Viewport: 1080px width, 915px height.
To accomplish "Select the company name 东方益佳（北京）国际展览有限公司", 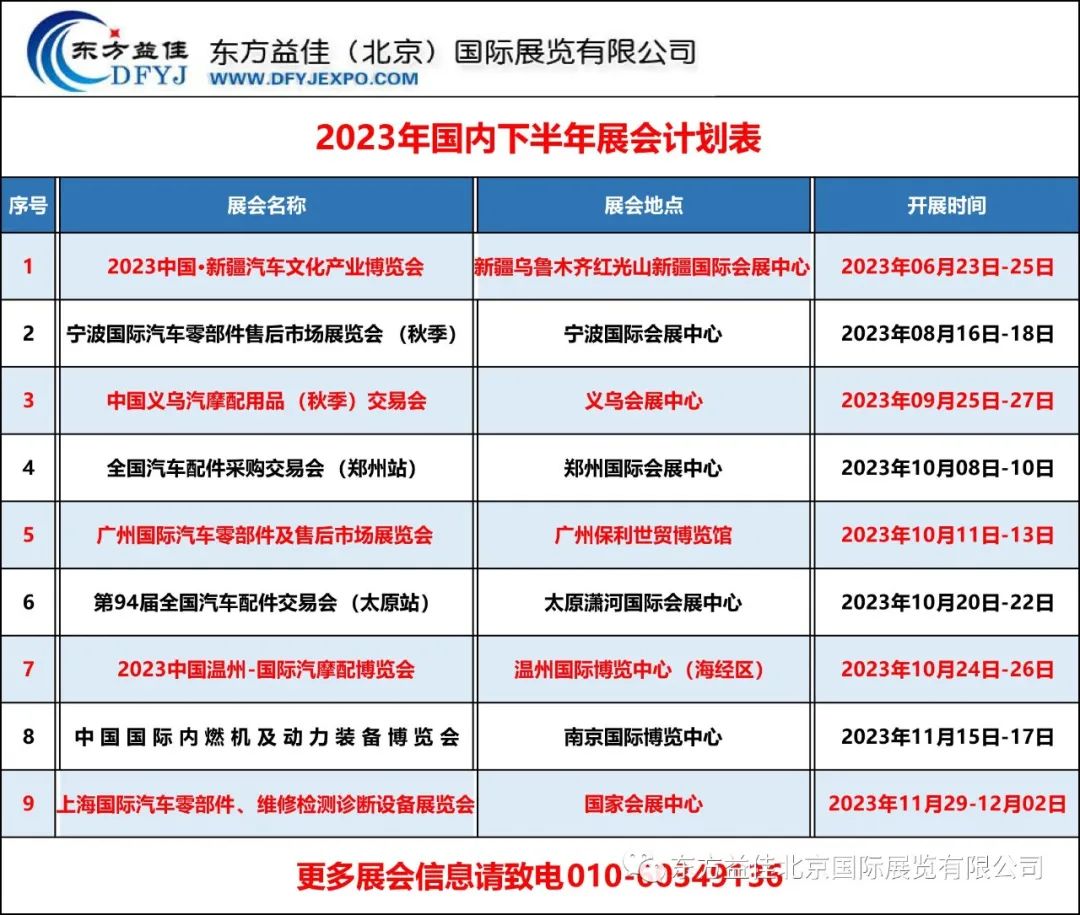I will 453,52.
